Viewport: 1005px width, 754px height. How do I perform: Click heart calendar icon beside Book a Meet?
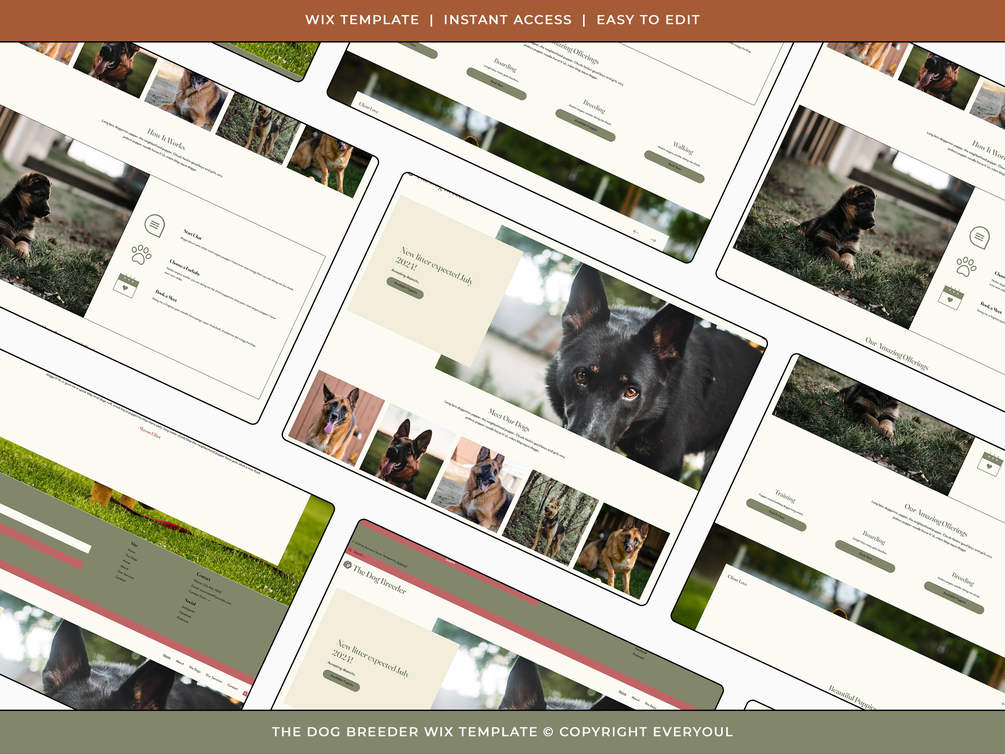click(x=126, y=285)
